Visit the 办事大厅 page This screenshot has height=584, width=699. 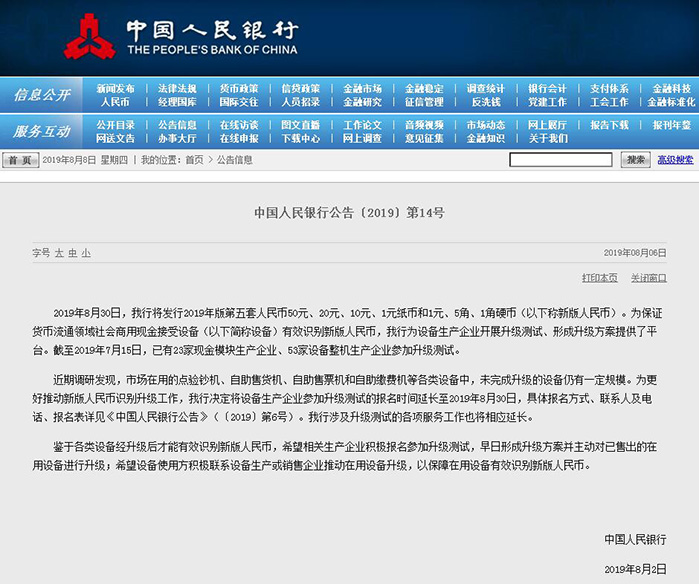[177, 139]
